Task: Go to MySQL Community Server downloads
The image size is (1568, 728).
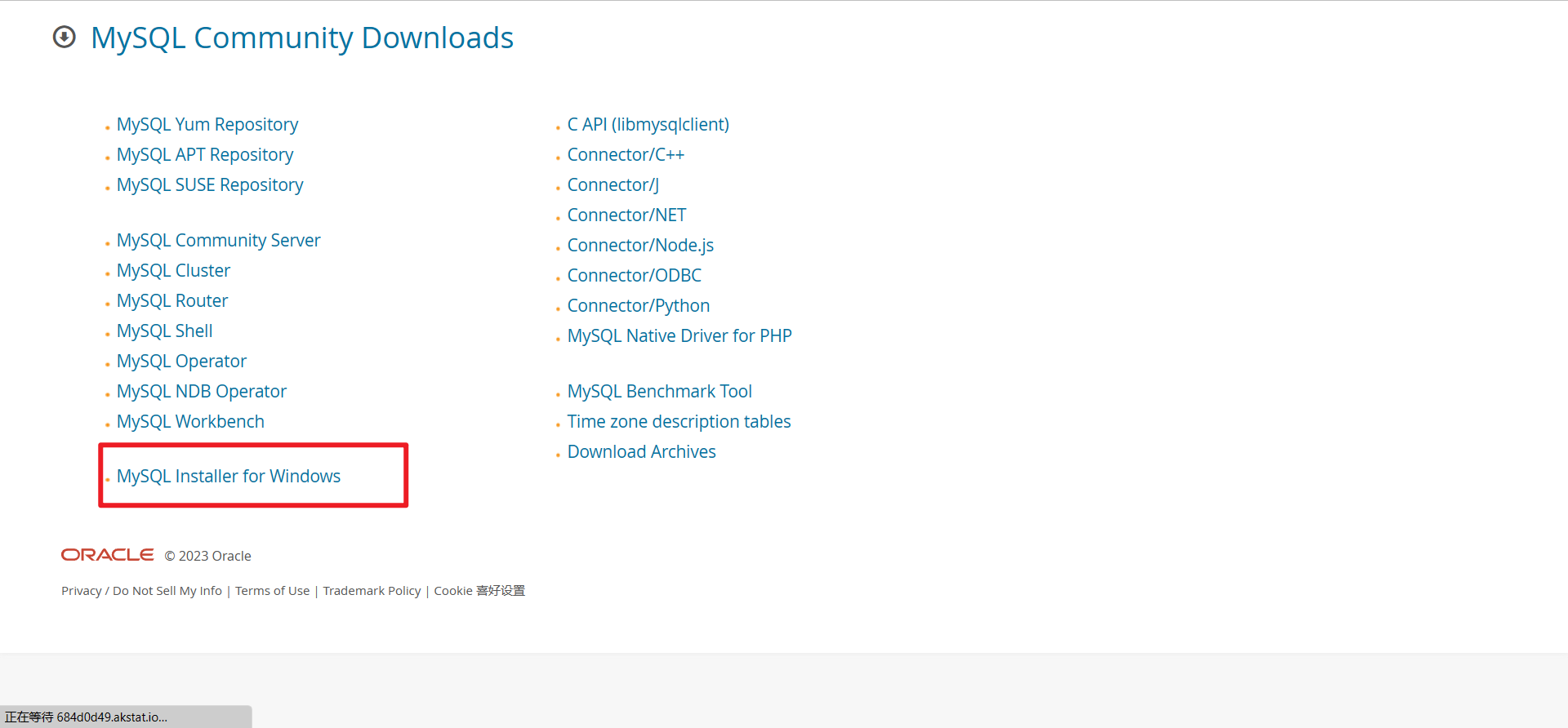Action: [x=218, y=241]
